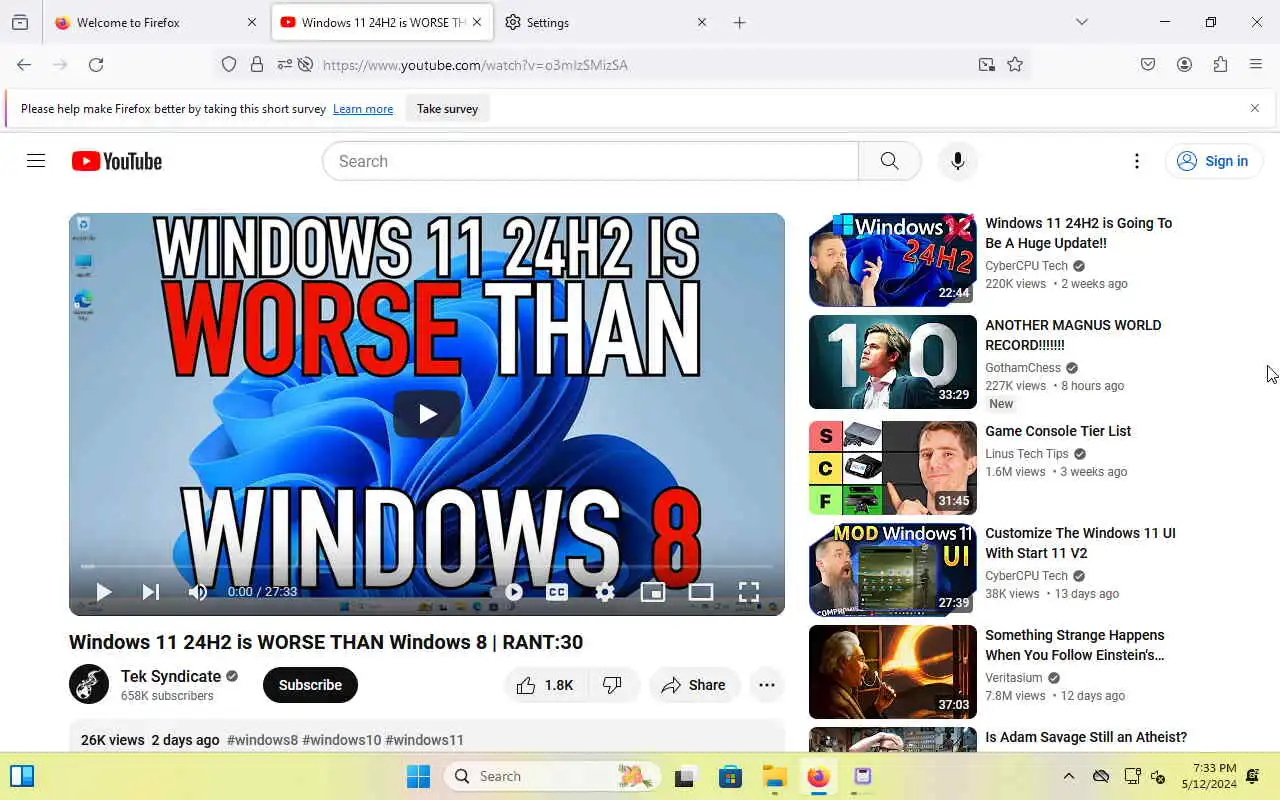Take the Firefox survey
Viewport: 1280px width, 800px height.
click(x=447, y=109)
